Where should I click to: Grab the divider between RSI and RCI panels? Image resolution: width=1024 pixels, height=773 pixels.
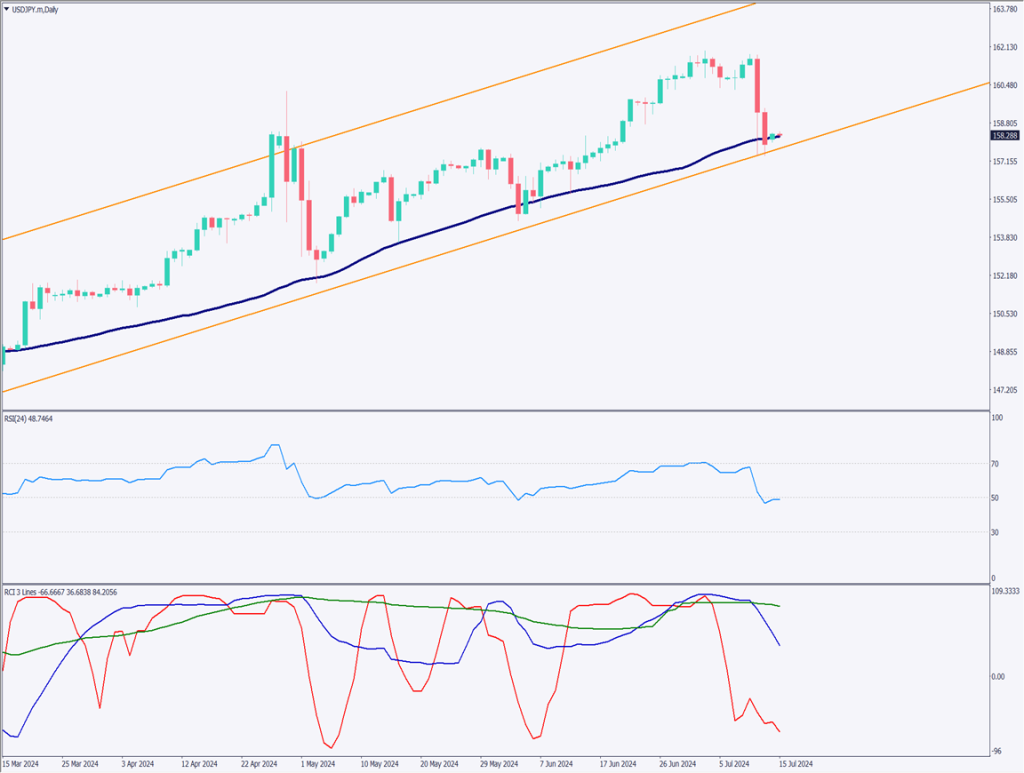coord(490,584)
